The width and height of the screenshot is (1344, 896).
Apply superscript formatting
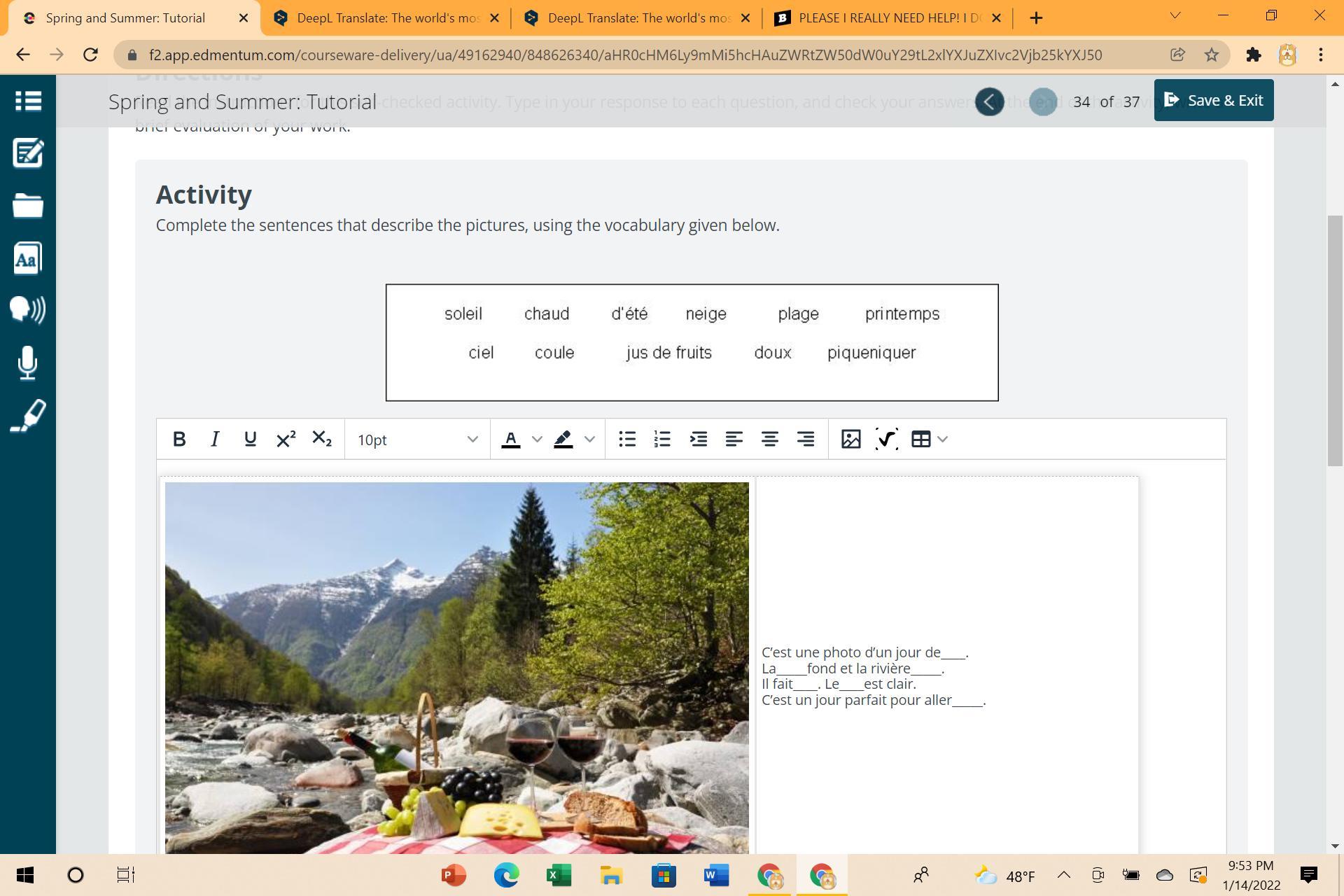tap(286, 439)
